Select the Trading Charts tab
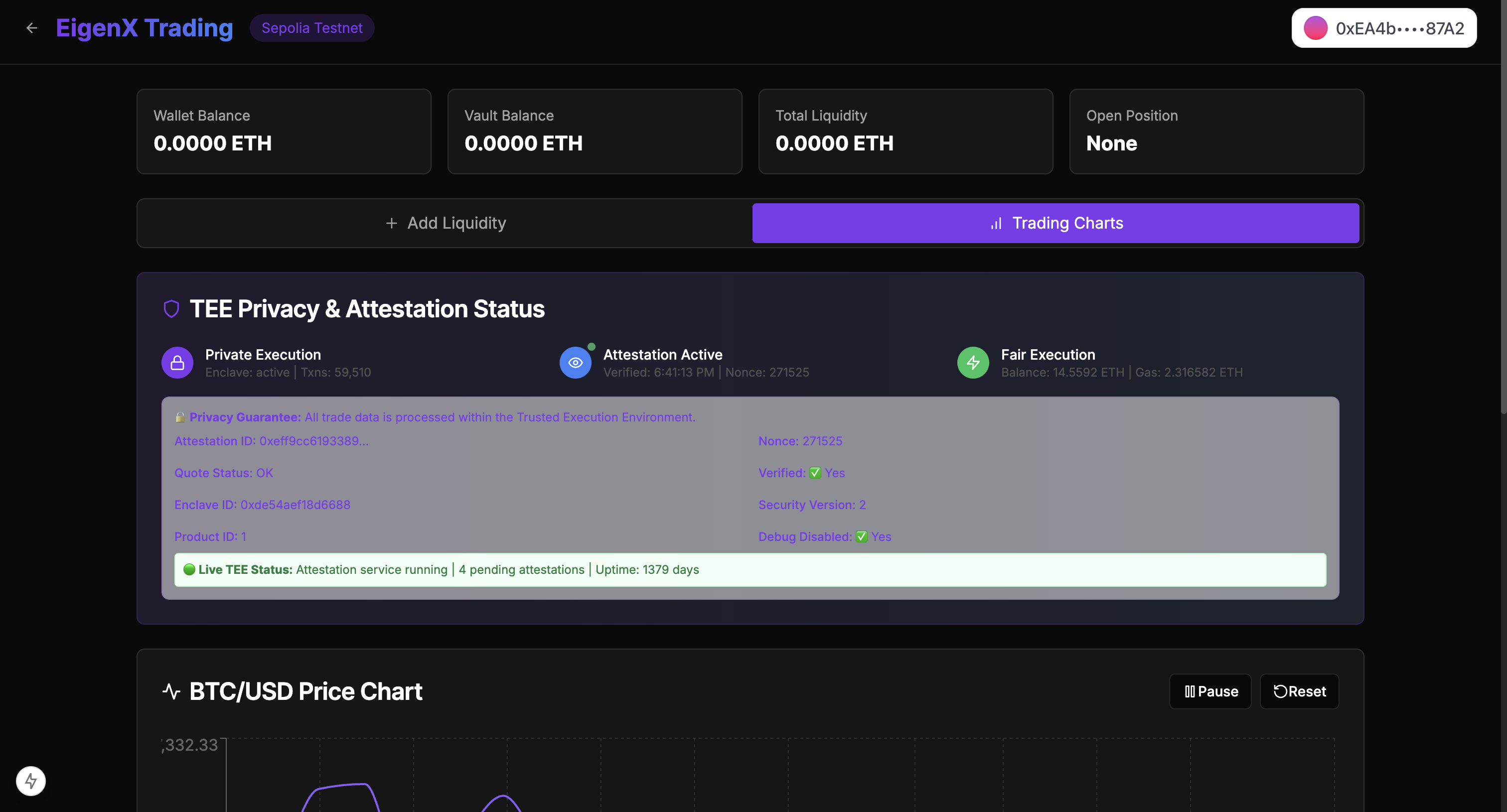Image resolution: width=1507 pixels, height=812 pixels. [1055, 223]
